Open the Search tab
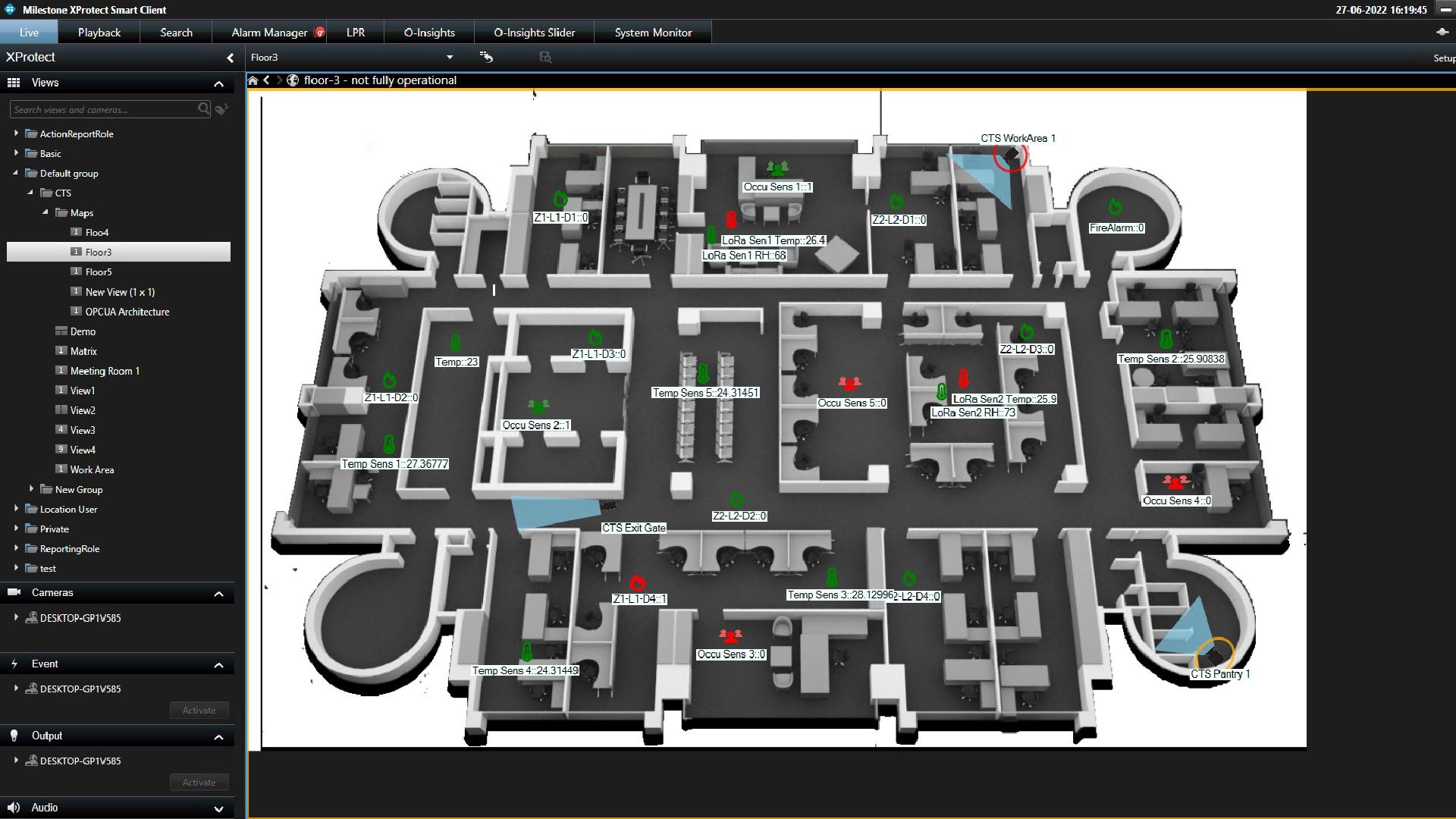1456x819 pixels. coord(177,33)
